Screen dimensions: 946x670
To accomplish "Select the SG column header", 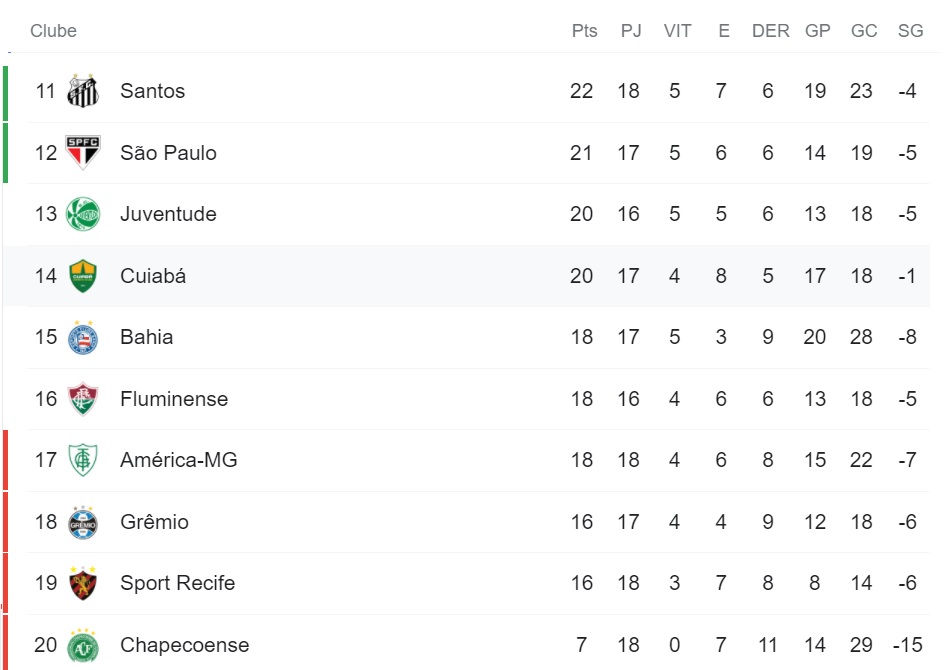I will [x=910, y=31].
